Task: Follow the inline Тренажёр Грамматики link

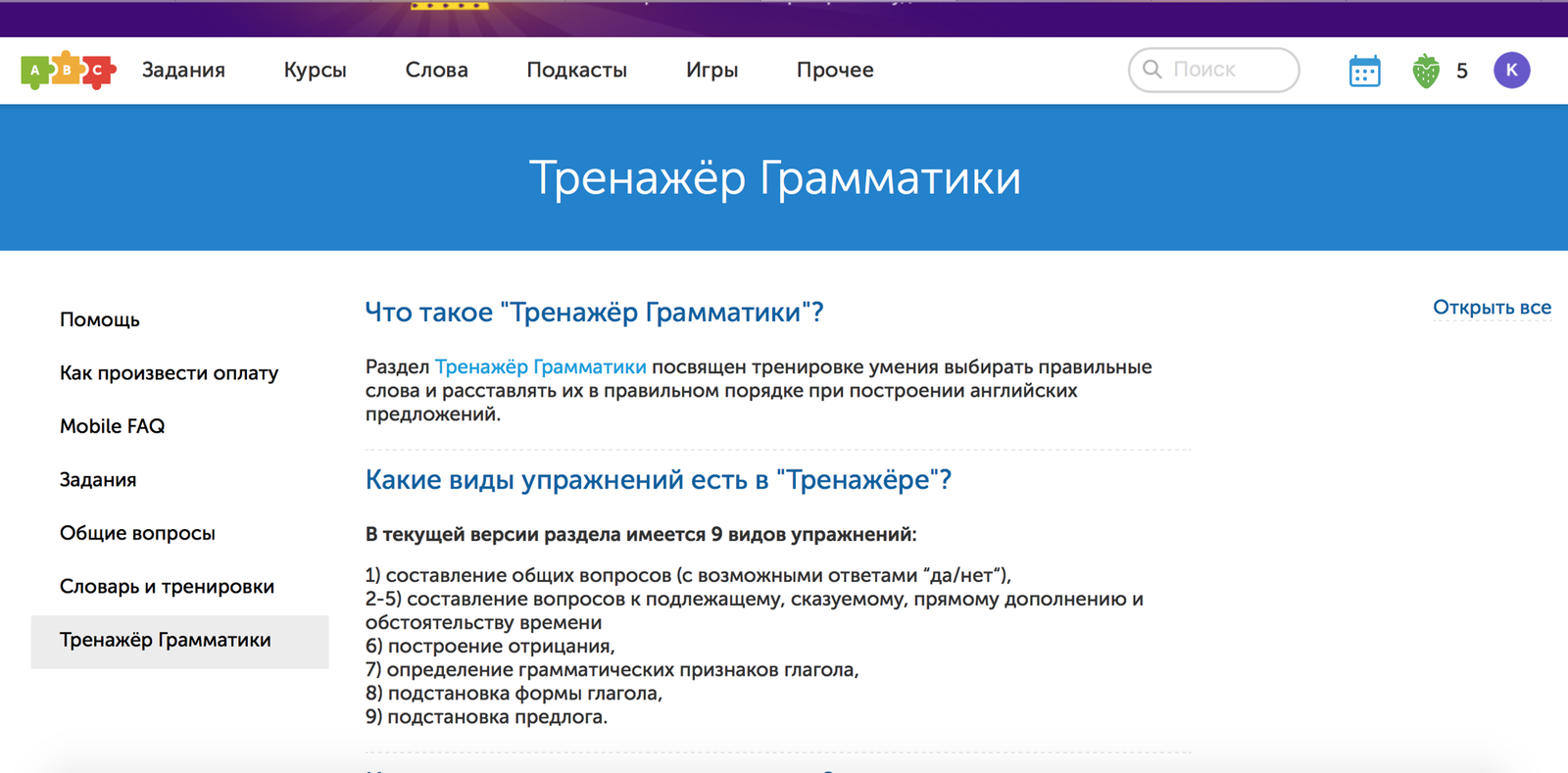Action: point(540,366)
